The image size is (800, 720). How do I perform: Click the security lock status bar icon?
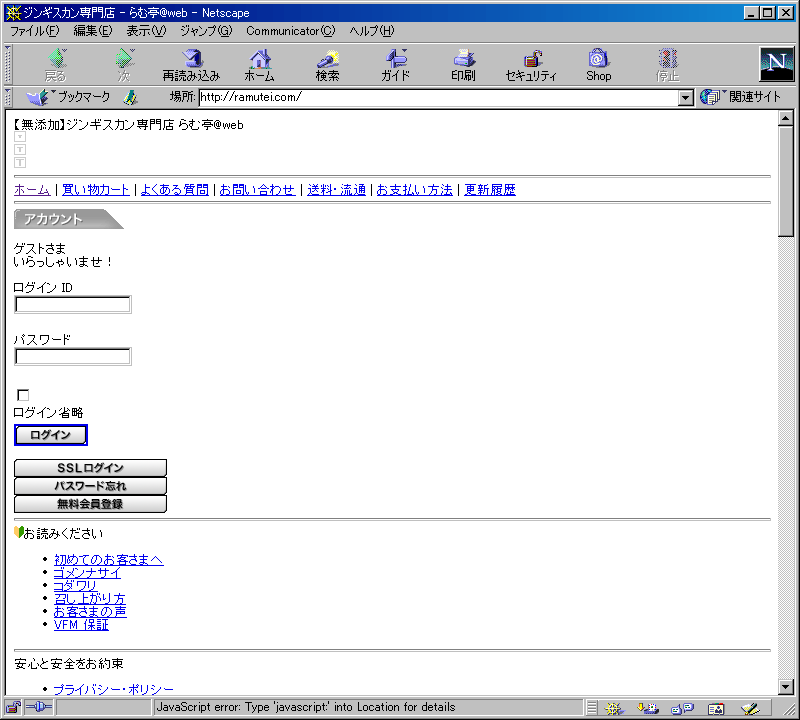(x=13, y=707)
